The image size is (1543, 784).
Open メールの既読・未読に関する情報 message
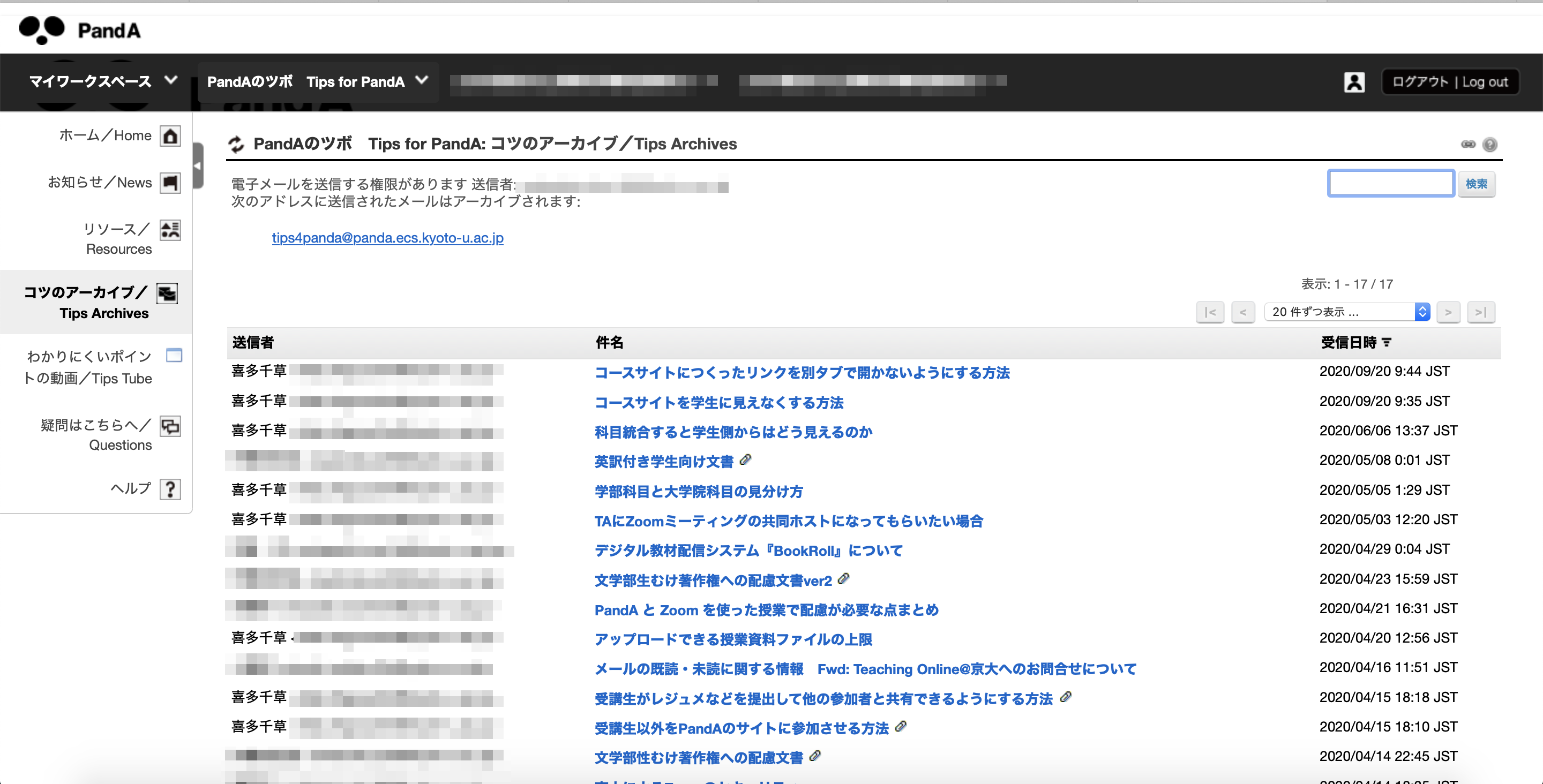click(x=866, y=669)
